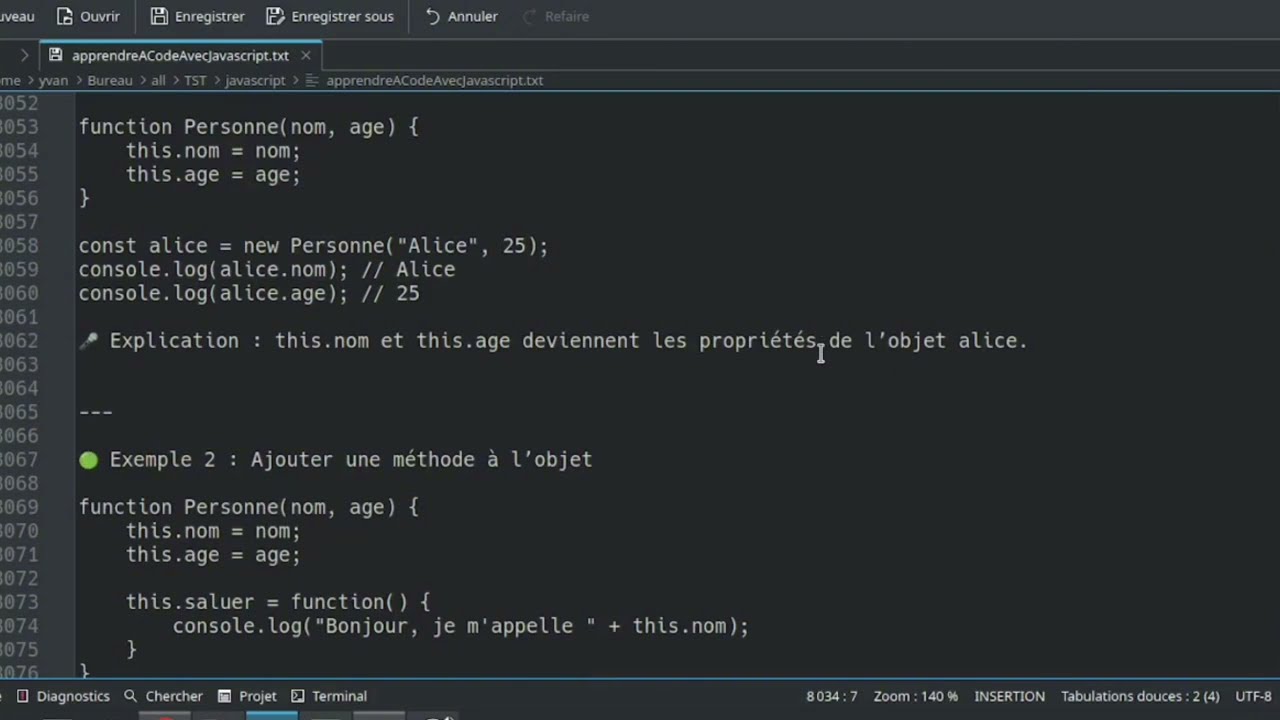Click Annuler in the toolbar

(x=461, y=16)
